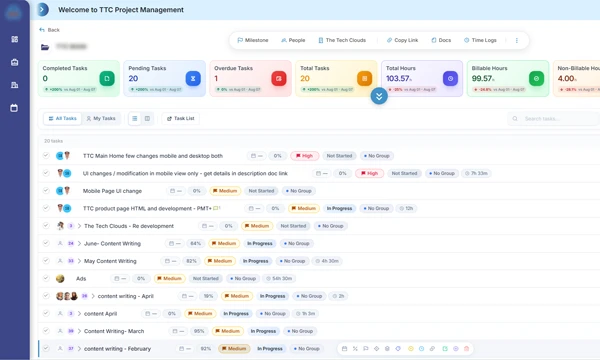Click the yellow smiley icon in the February row toolbar
The width and height of the screenshot is (600, 360).
(411, 349)
